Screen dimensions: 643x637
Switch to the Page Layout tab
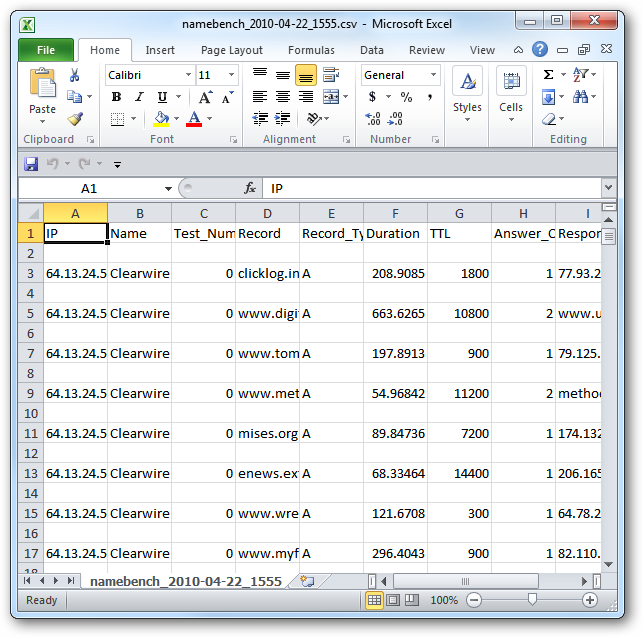point(232,50)
